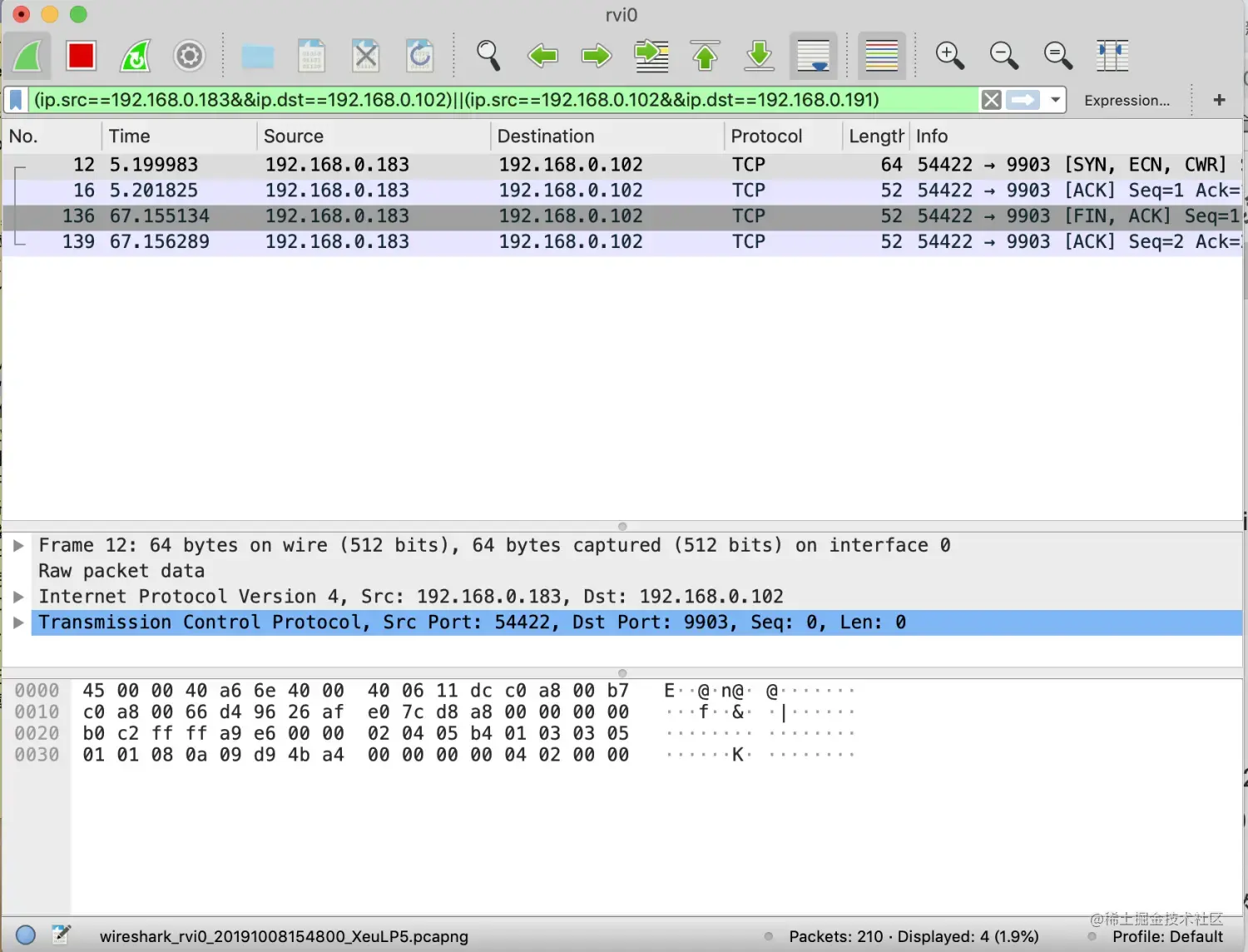Jump to the last packet icon
This screenshot has height=952, width=1248.
tap(759, 56)
